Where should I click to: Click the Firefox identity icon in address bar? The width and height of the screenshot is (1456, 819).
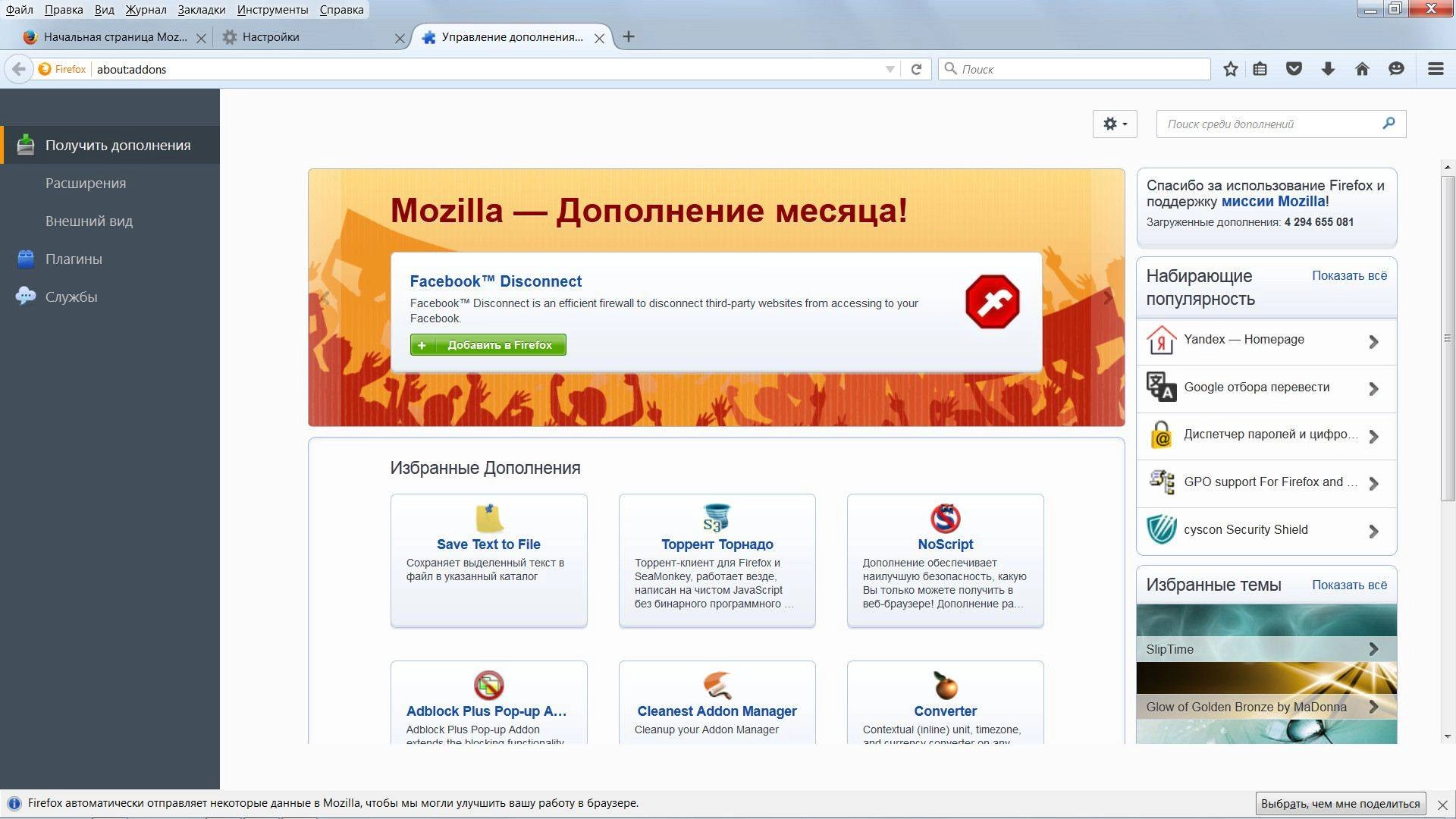pos(45,69)
